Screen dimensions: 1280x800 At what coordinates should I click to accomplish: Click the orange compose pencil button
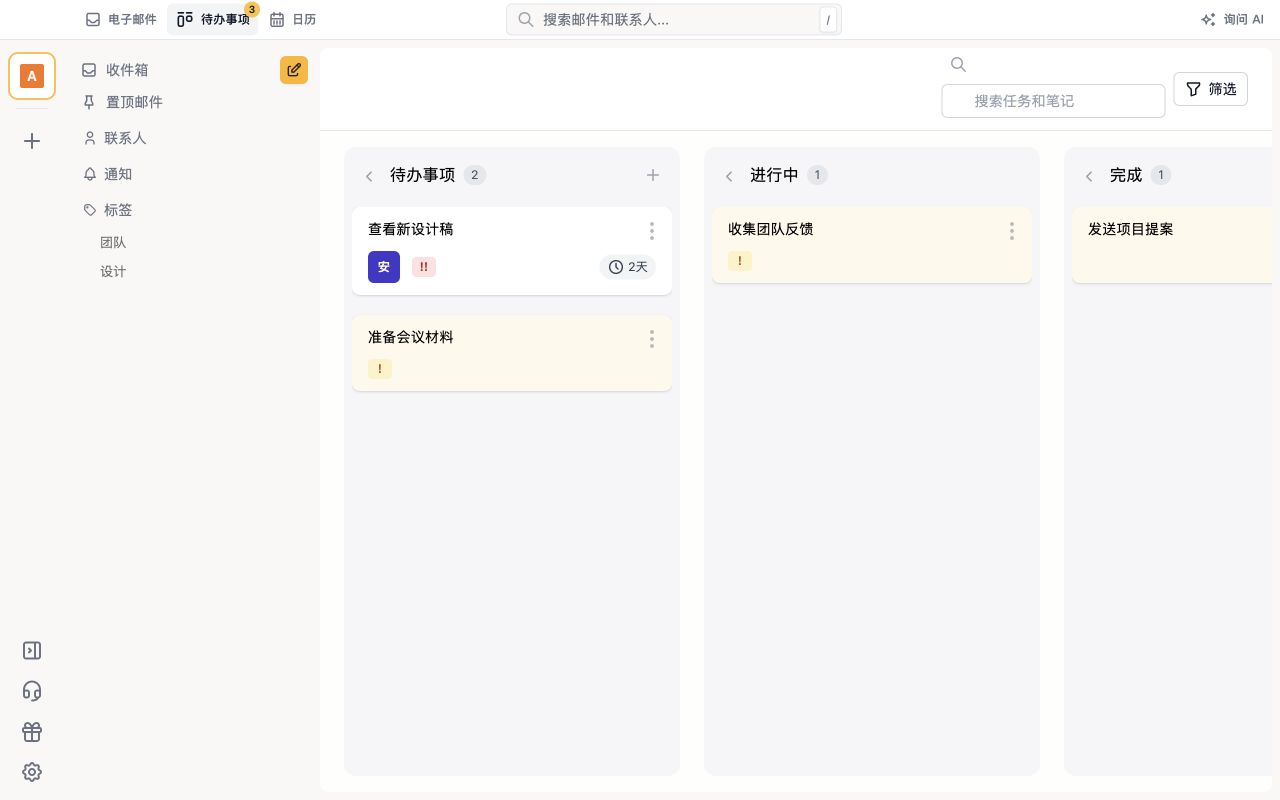click(294, 70)
